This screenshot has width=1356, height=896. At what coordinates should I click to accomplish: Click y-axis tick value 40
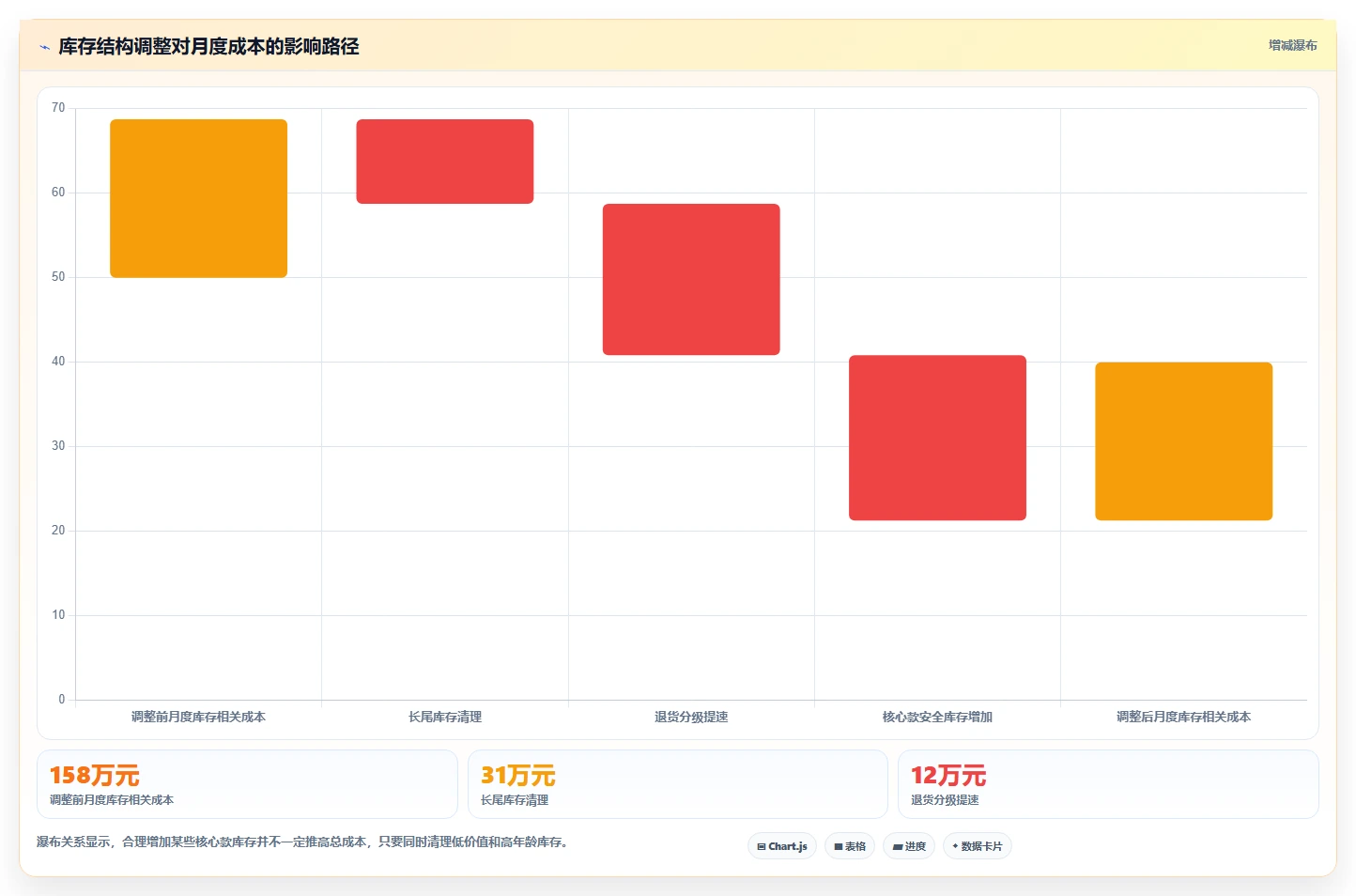click(x=58, y=362)
